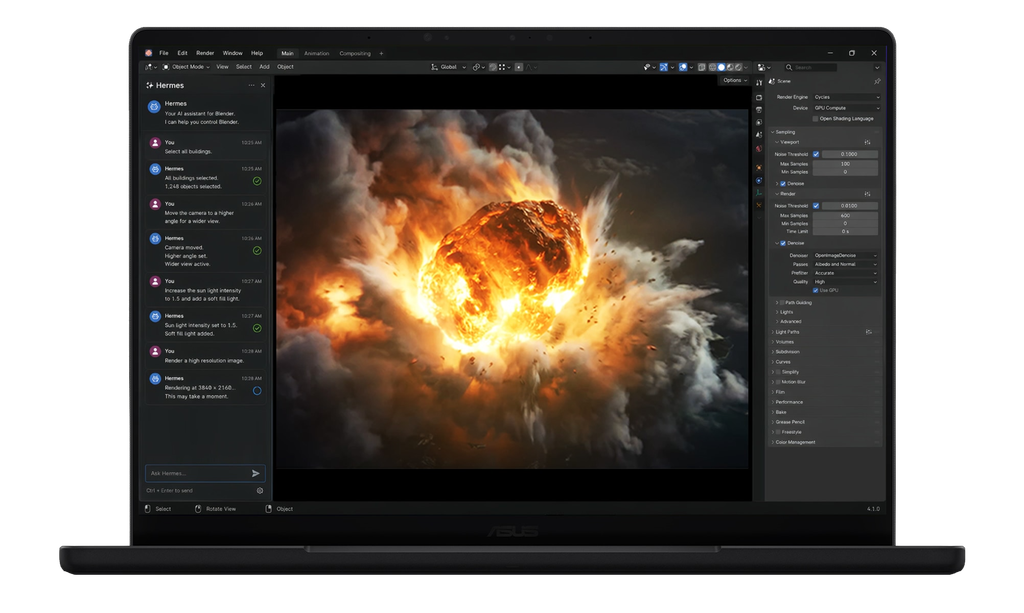
Task: Expand the Color Management section
Action: point(795,443)
